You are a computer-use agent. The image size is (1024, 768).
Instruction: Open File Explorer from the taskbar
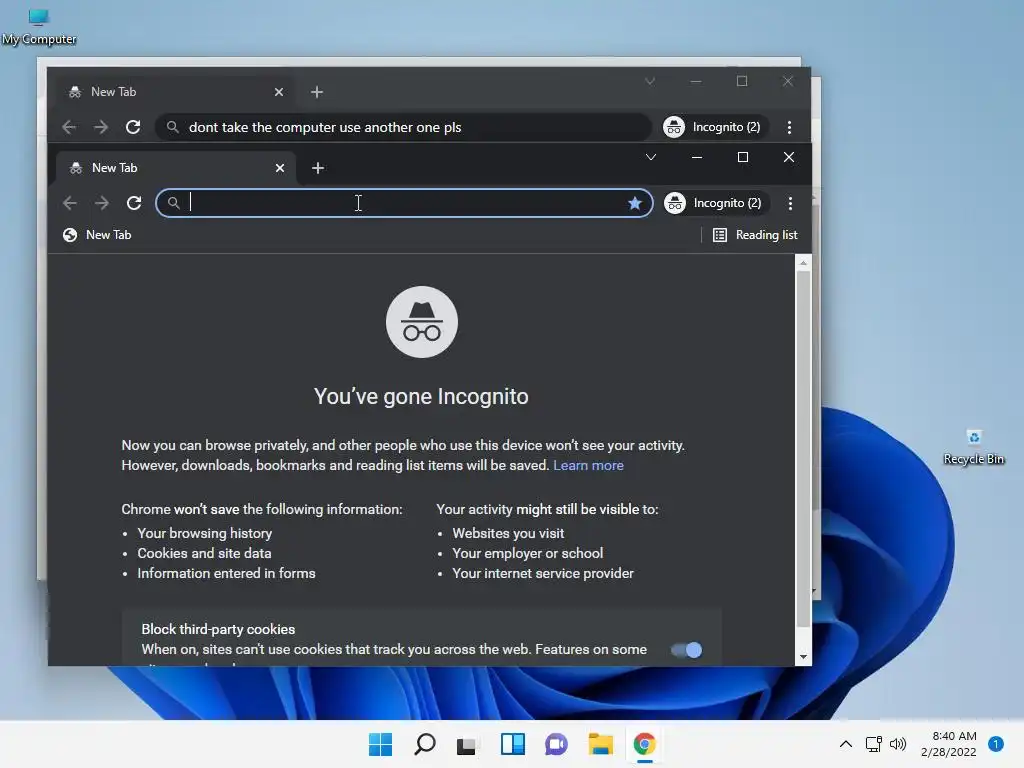click(600, 744)
